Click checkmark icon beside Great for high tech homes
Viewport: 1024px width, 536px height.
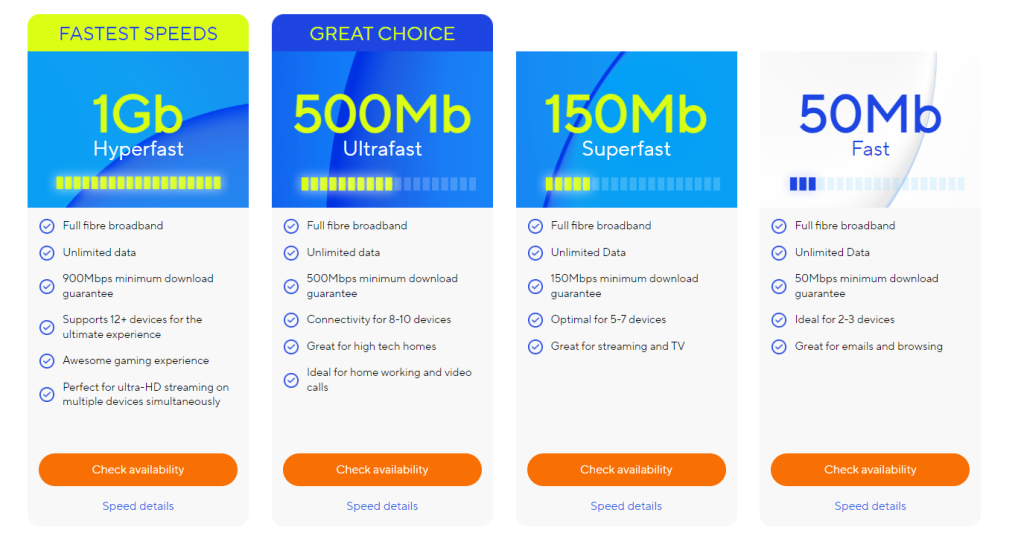click(291, 347)
